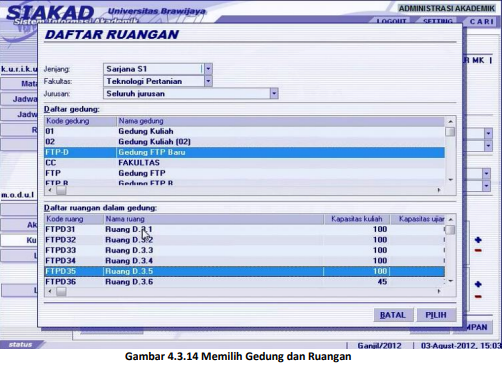Click lower blue plus icon in main window
Viewport: 502px width, 365px height.
pos(478,284)
